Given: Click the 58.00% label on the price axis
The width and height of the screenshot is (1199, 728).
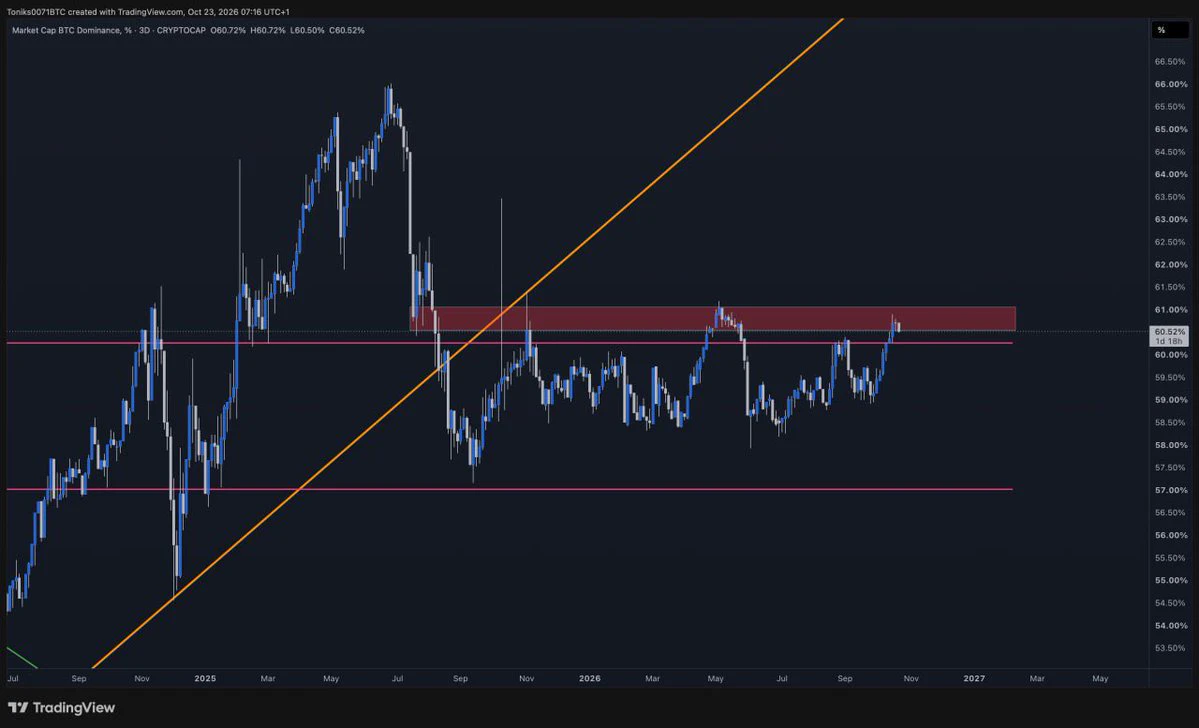Looking at the screenshot, I should 1171,445.
